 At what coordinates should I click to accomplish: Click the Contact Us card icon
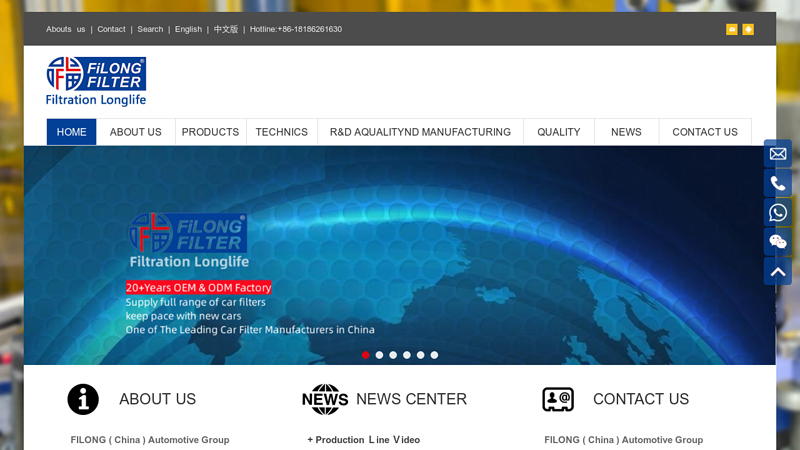coord(558,399)
